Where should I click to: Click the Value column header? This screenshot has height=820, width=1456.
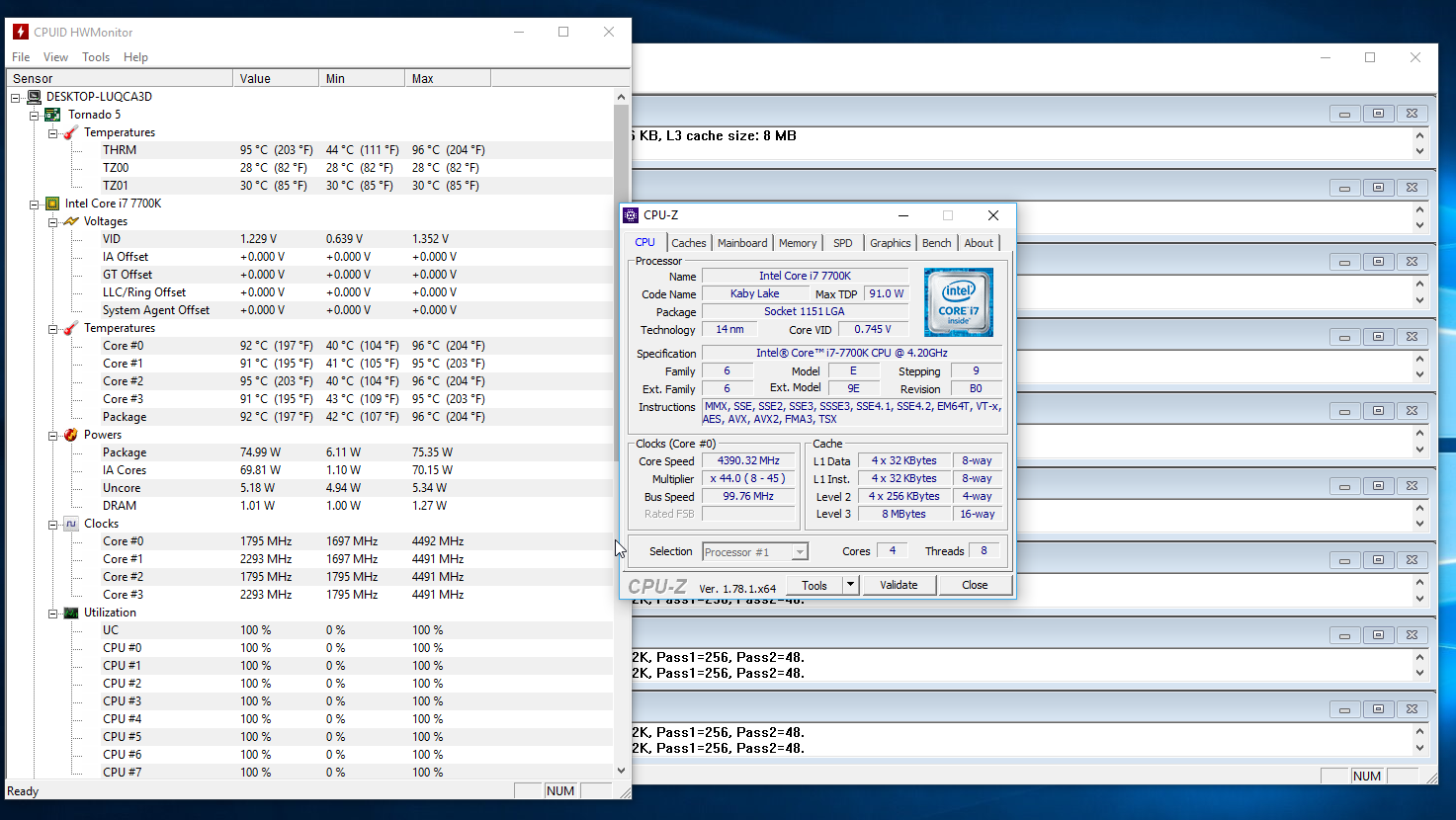click(277, 78)
